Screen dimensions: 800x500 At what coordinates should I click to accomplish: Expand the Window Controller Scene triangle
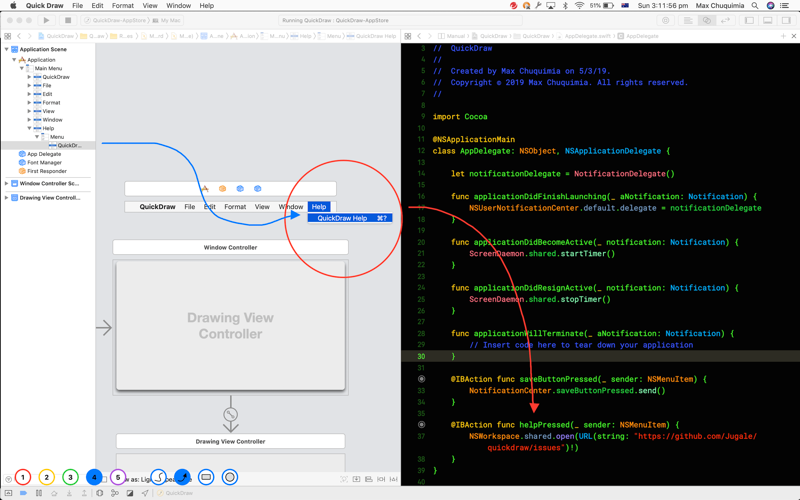coord(7,183)
